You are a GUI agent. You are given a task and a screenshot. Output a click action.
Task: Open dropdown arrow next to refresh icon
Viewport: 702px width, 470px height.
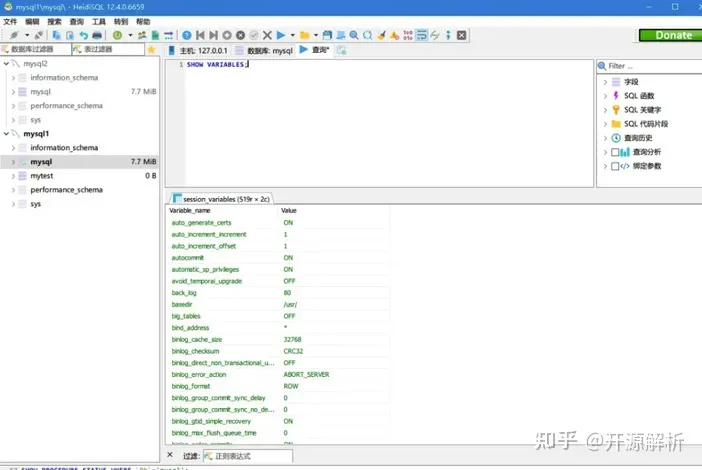tap(130, 35)
